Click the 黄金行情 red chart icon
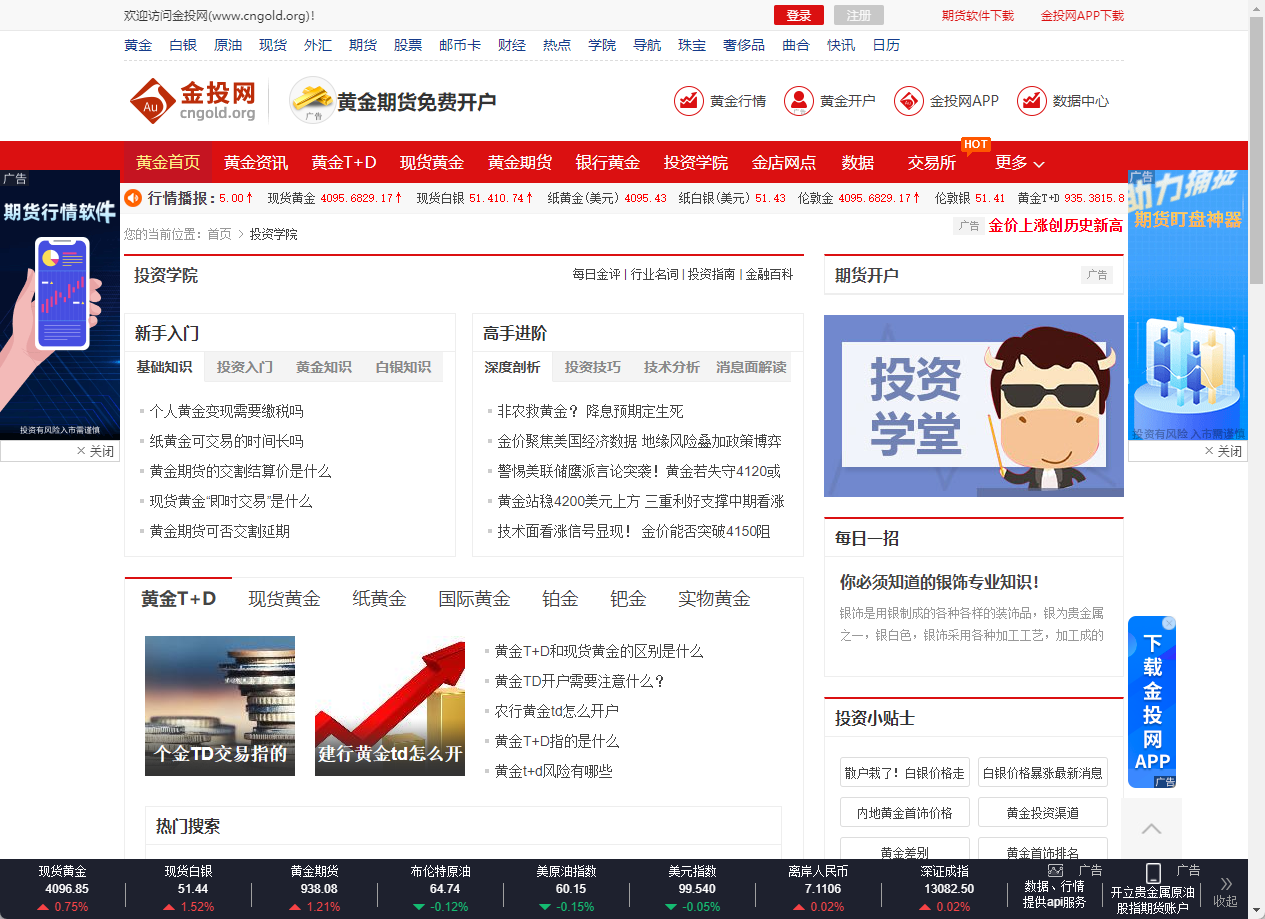This screenshot has height=919, width=1265. [x=689, y=100]
